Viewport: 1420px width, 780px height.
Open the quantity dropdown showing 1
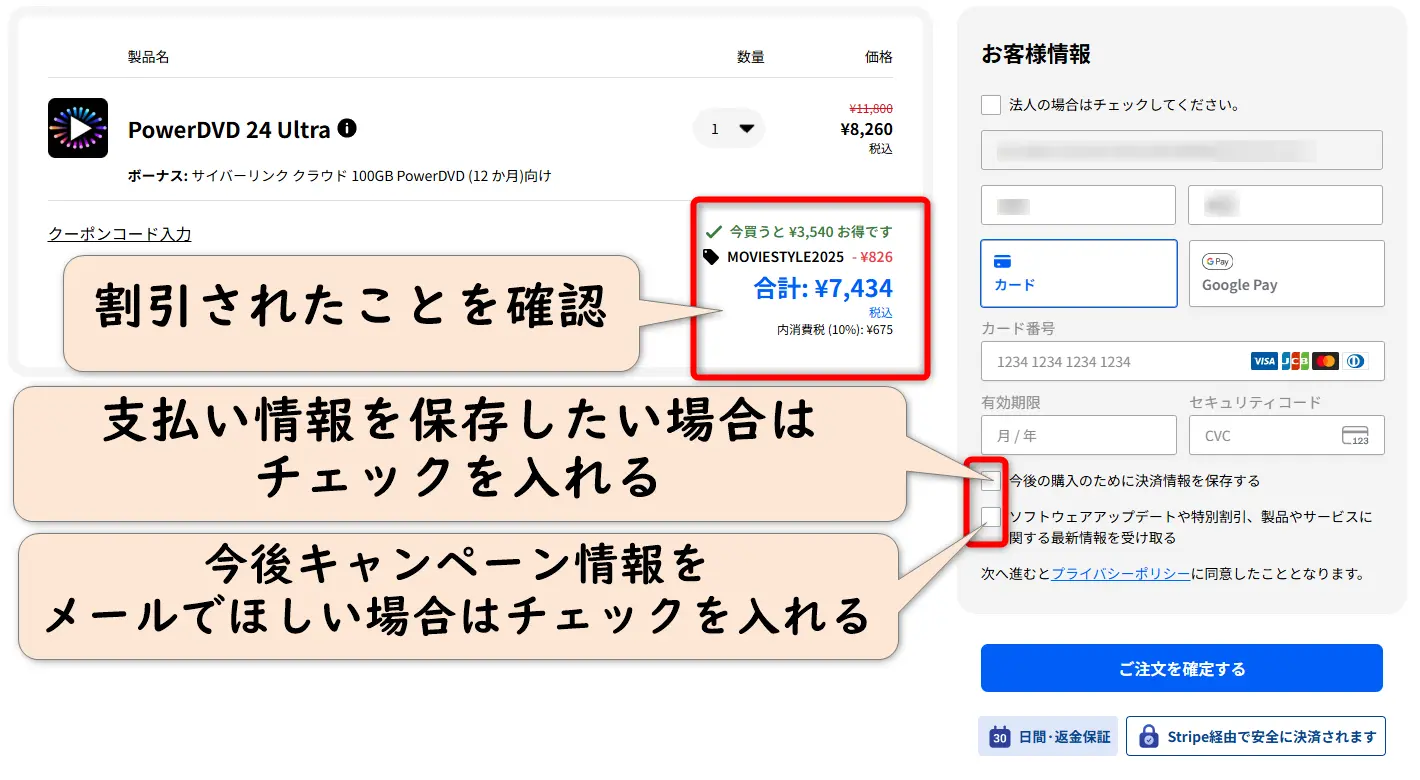point(729,128)
